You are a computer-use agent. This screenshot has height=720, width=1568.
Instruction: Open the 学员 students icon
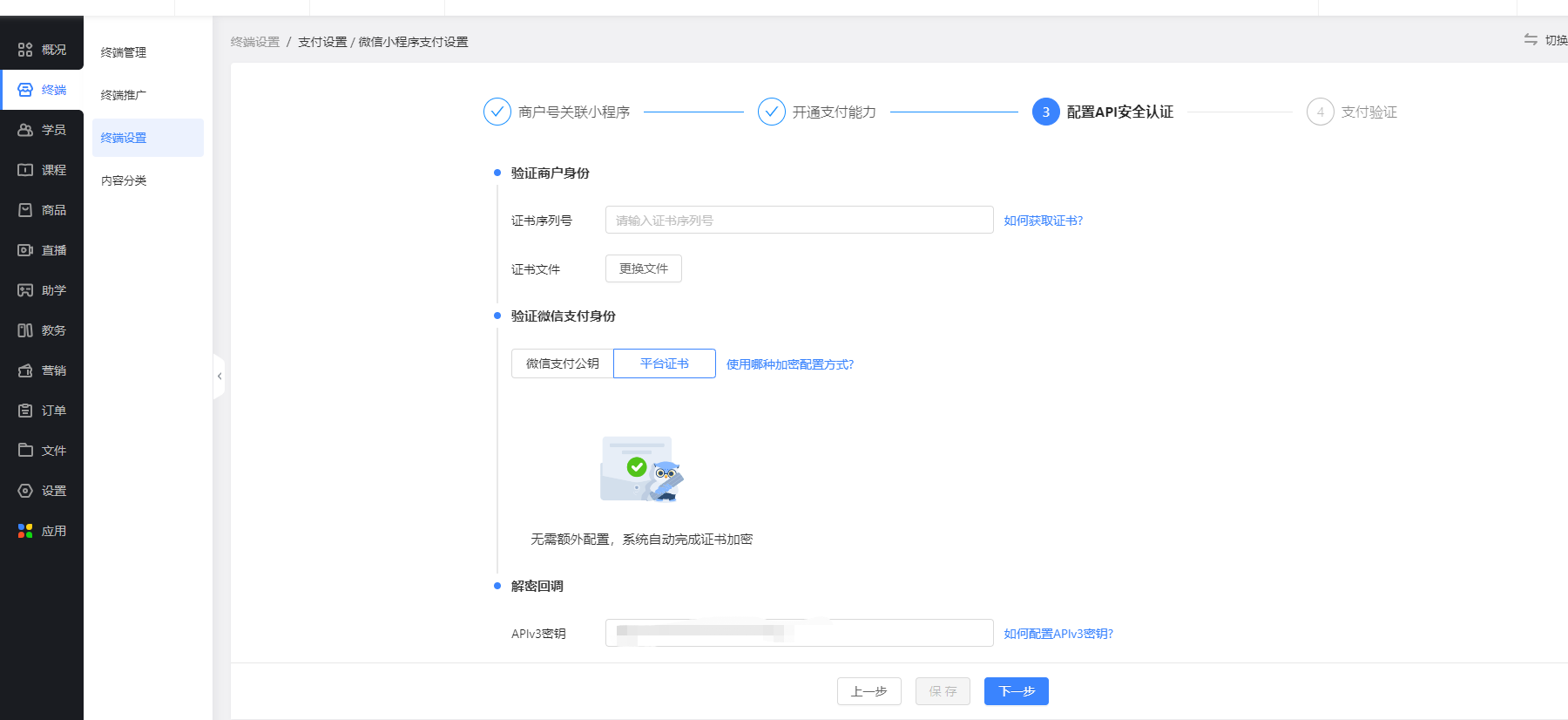coord(25,130)
